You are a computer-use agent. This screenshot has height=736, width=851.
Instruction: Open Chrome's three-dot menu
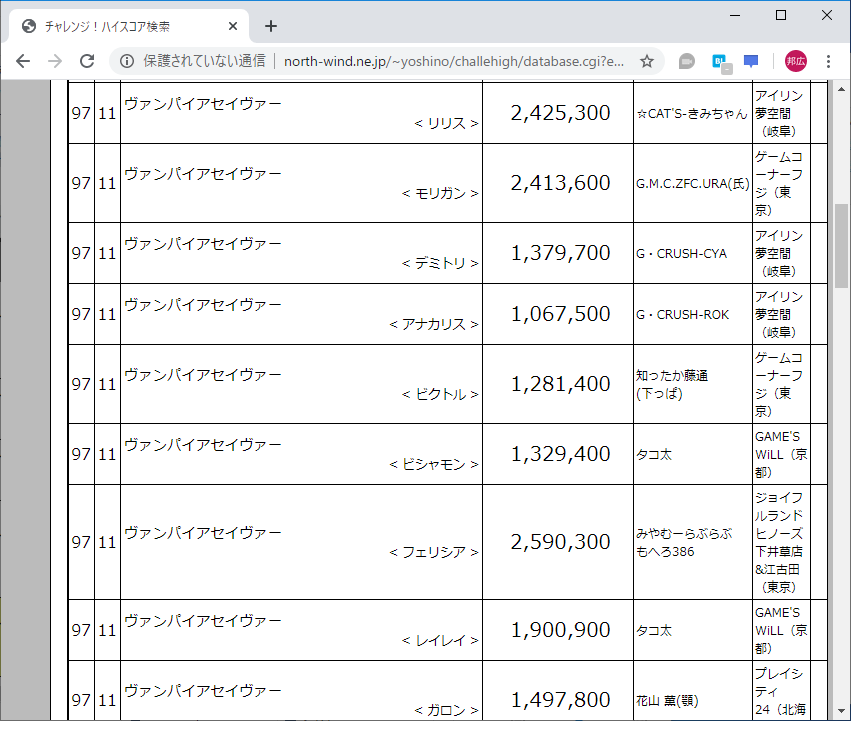(x=828, y=61)
